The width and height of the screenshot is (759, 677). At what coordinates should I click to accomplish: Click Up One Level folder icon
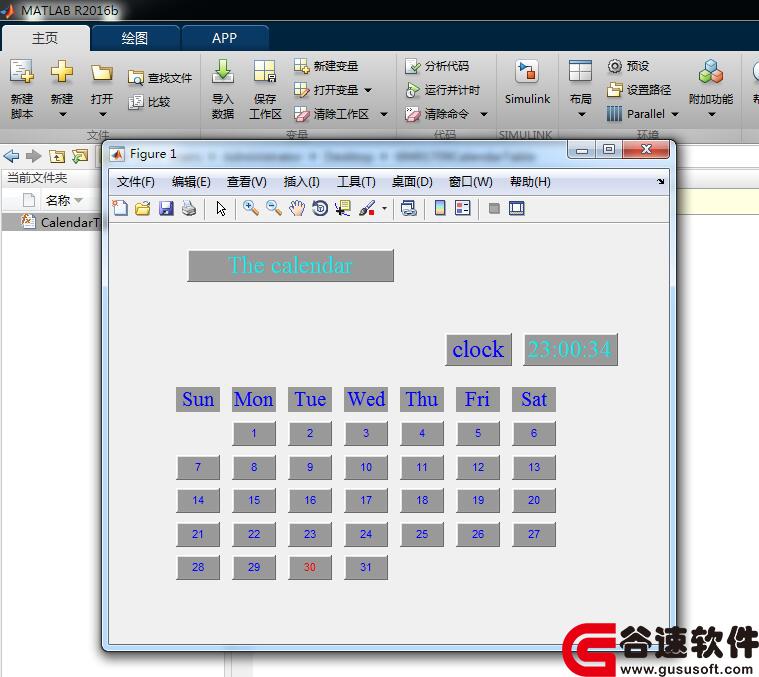pos(57,156)
